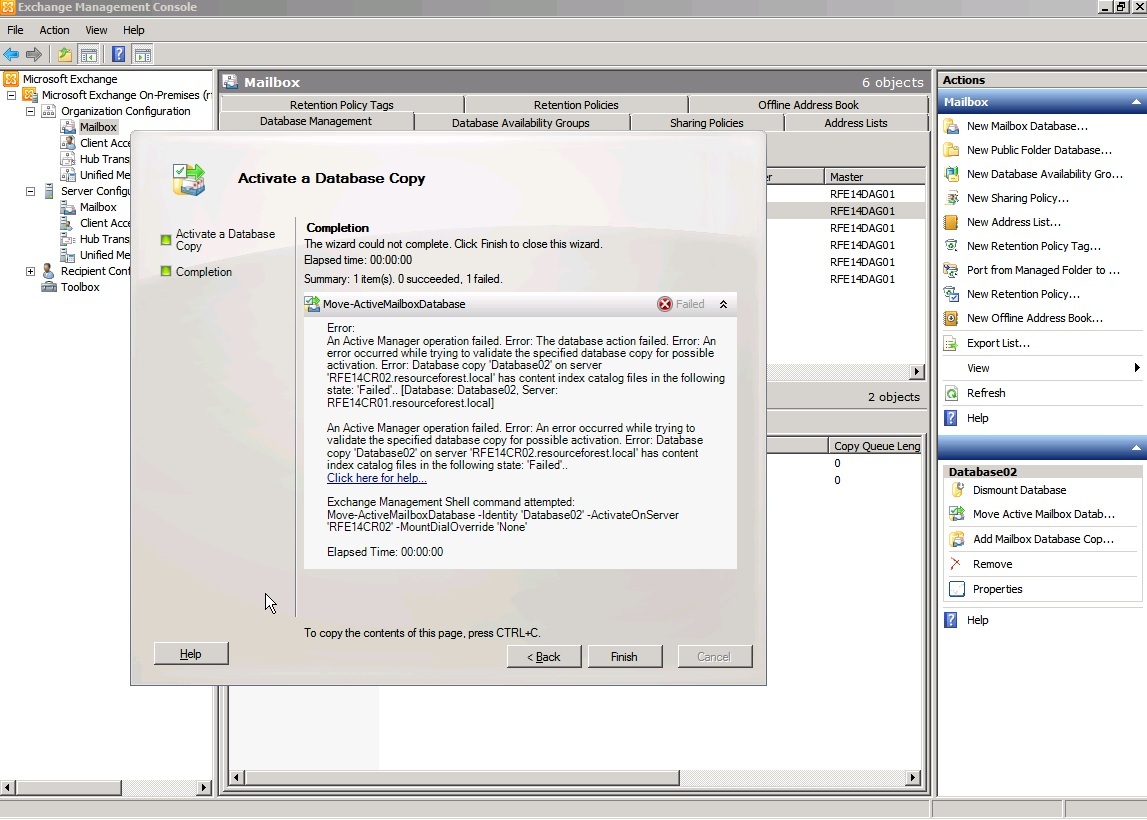Click the New Public Folder Database icon
The height and width of the screenshot is (820, 1147).
click(x=951, y=150)
